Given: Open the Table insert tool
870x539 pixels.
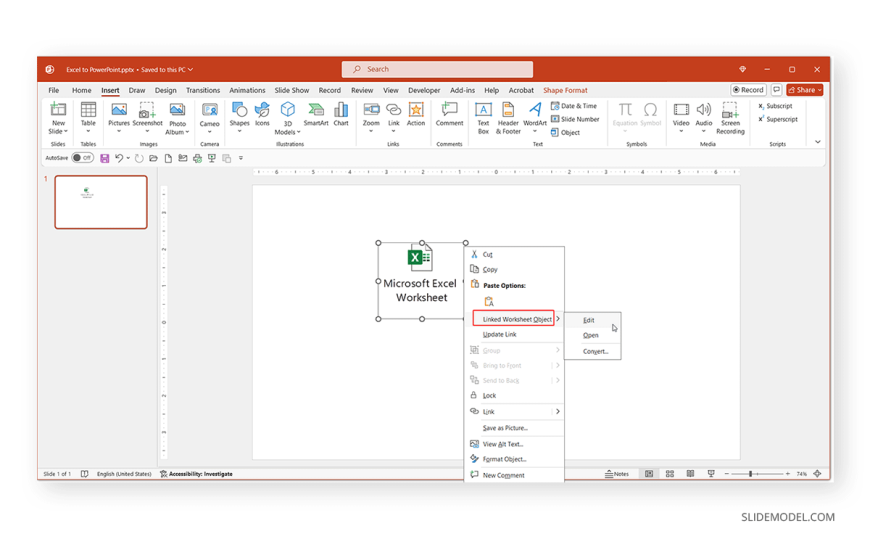Looking at the screenshot, I should 88,118.
